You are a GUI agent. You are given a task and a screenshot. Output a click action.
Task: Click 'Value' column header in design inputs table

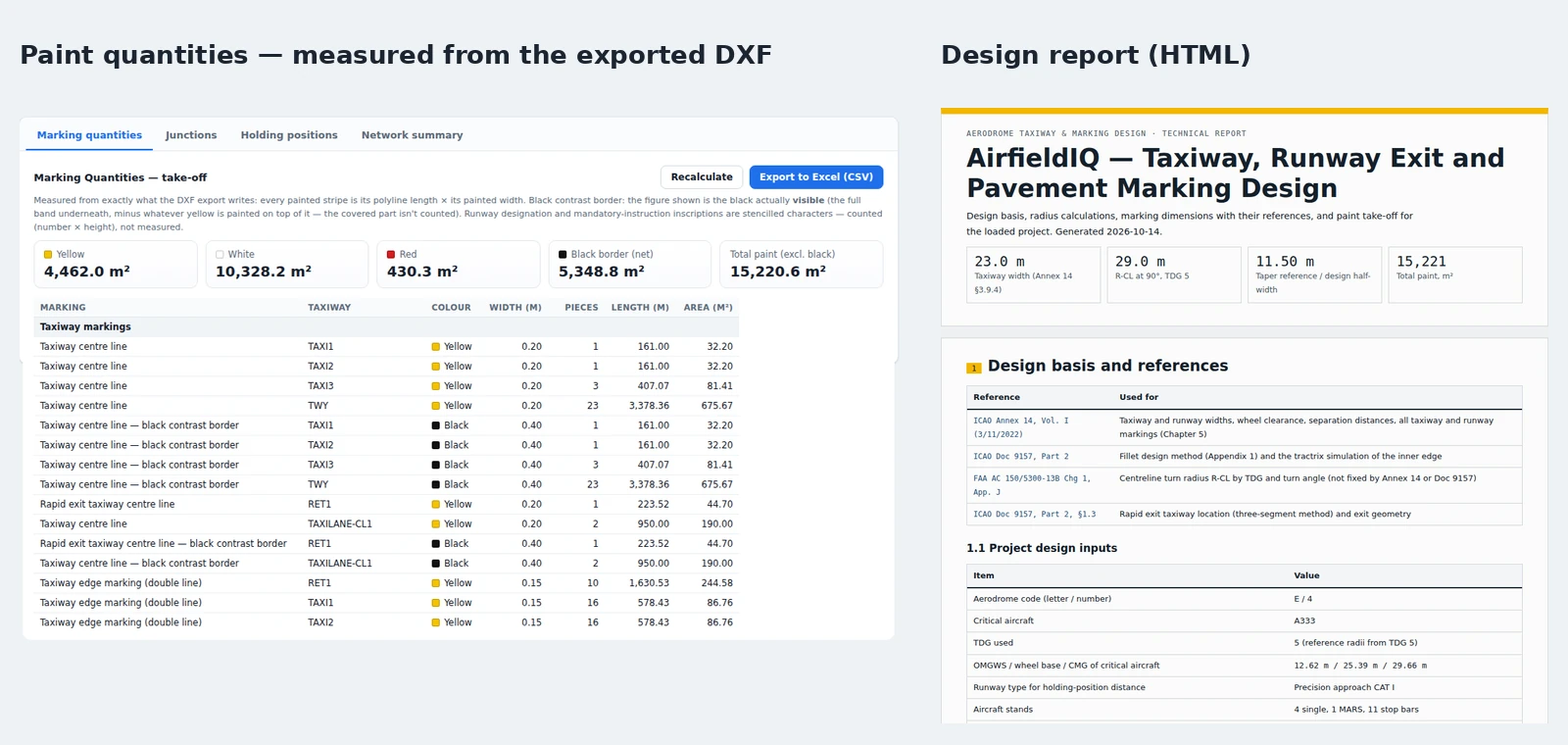1306,576
